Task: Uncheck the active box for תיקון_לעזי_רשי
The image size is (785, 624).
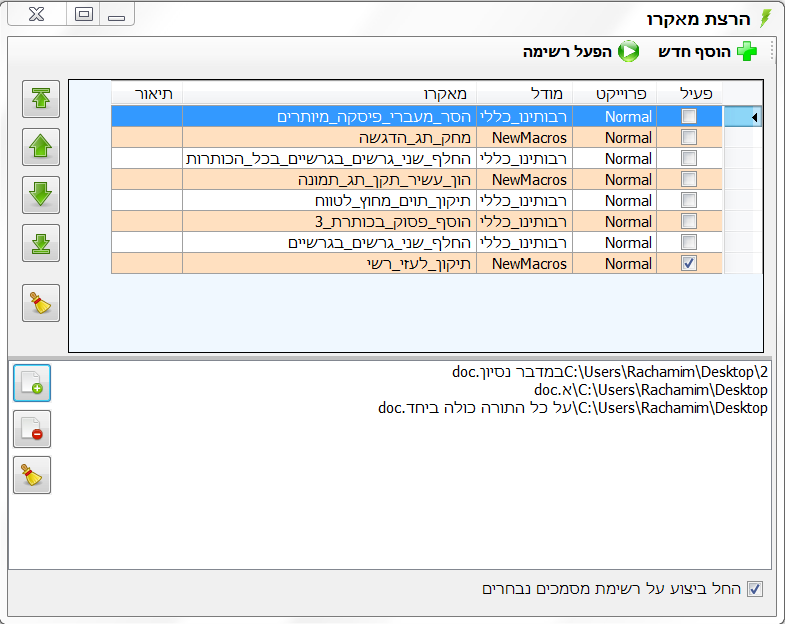Action: click(689, 264)
